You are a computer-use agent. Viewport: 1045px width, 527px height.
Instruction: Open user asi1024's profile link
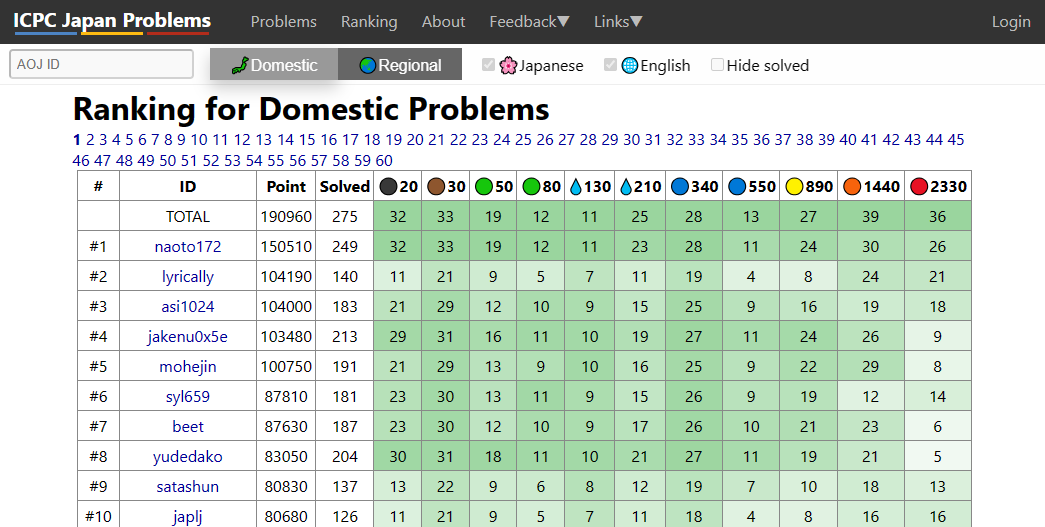click(x=188, y=306)
